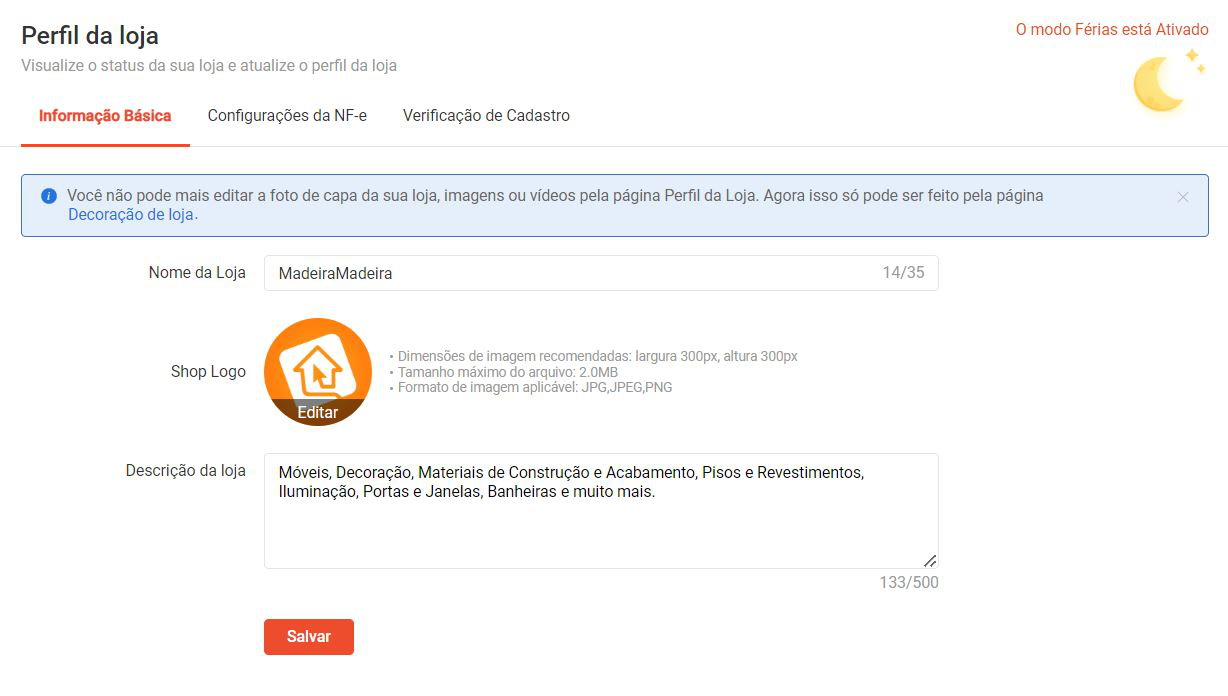Click inside the Descrição da loja textarea
Image resolution: width=1228 pixels, height=696 pixels.
(x=601, y=511)
